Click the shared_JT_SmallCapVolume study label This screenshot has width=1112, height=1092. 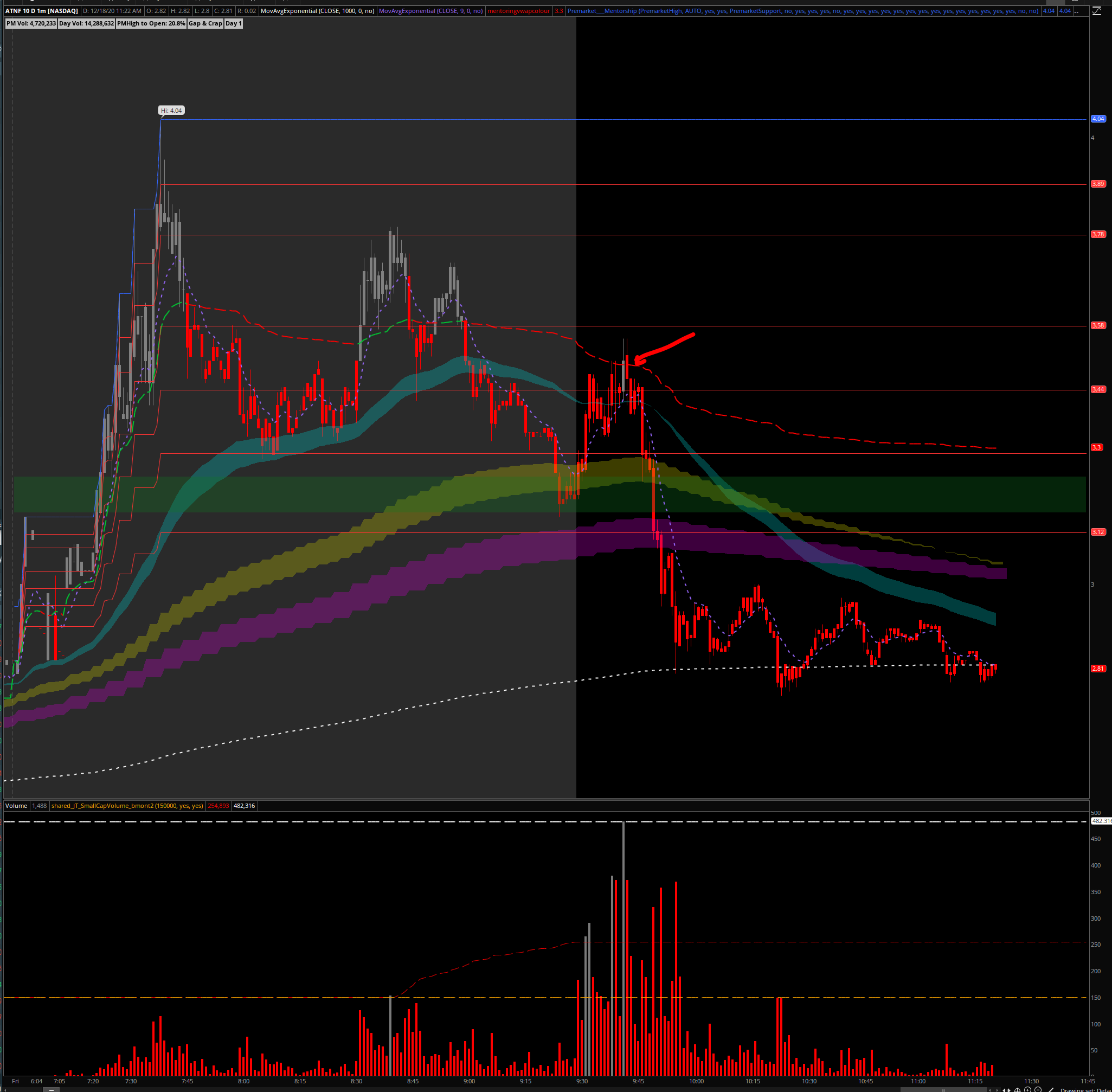[127, 806]
